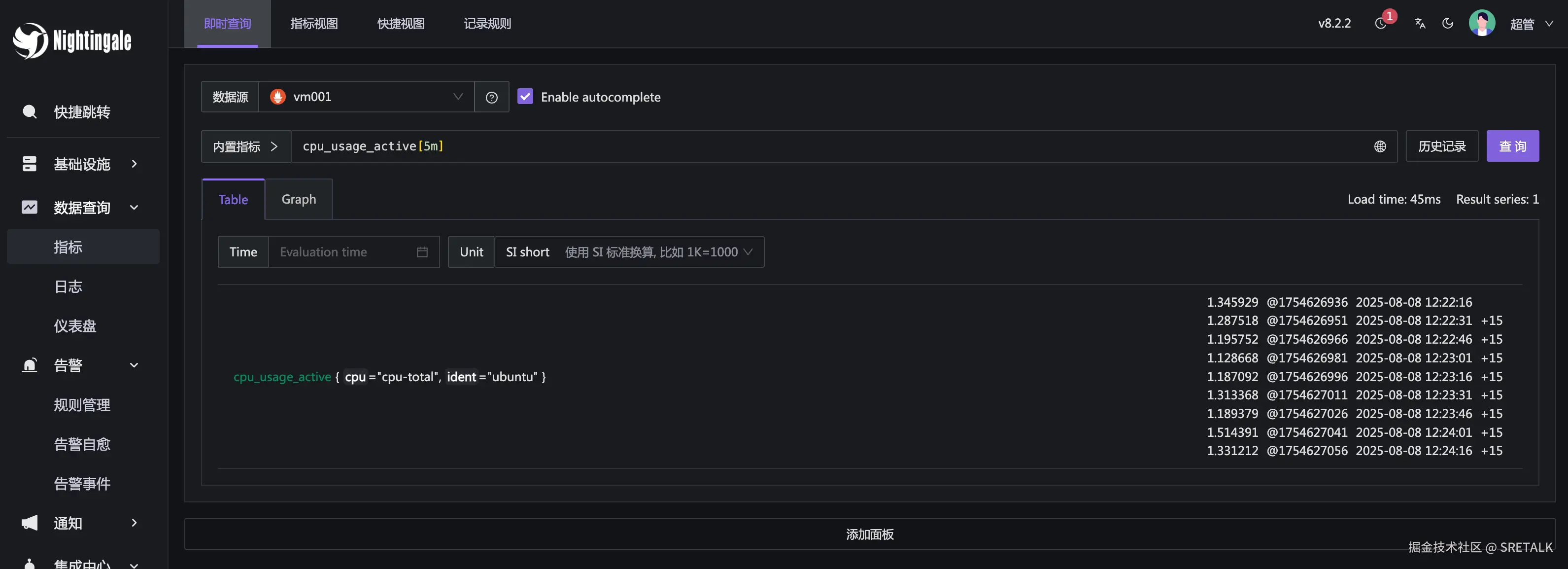The width and height of the screenshot is (1568, 569).
Task: Open the vm001 datasource dropdown
Action: click(x=366, y=97)
